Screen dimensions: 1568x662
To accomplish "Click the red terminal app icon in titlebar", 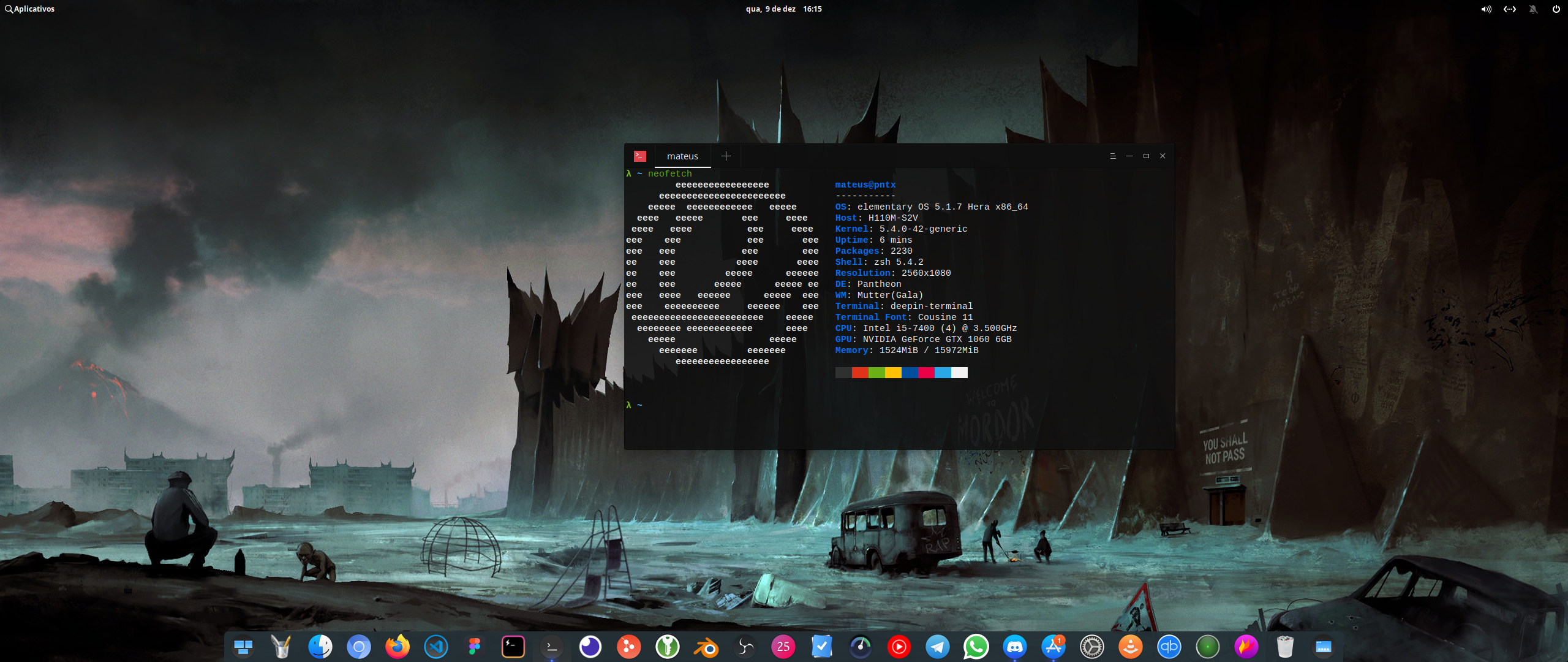I will (x=640, y=156).
